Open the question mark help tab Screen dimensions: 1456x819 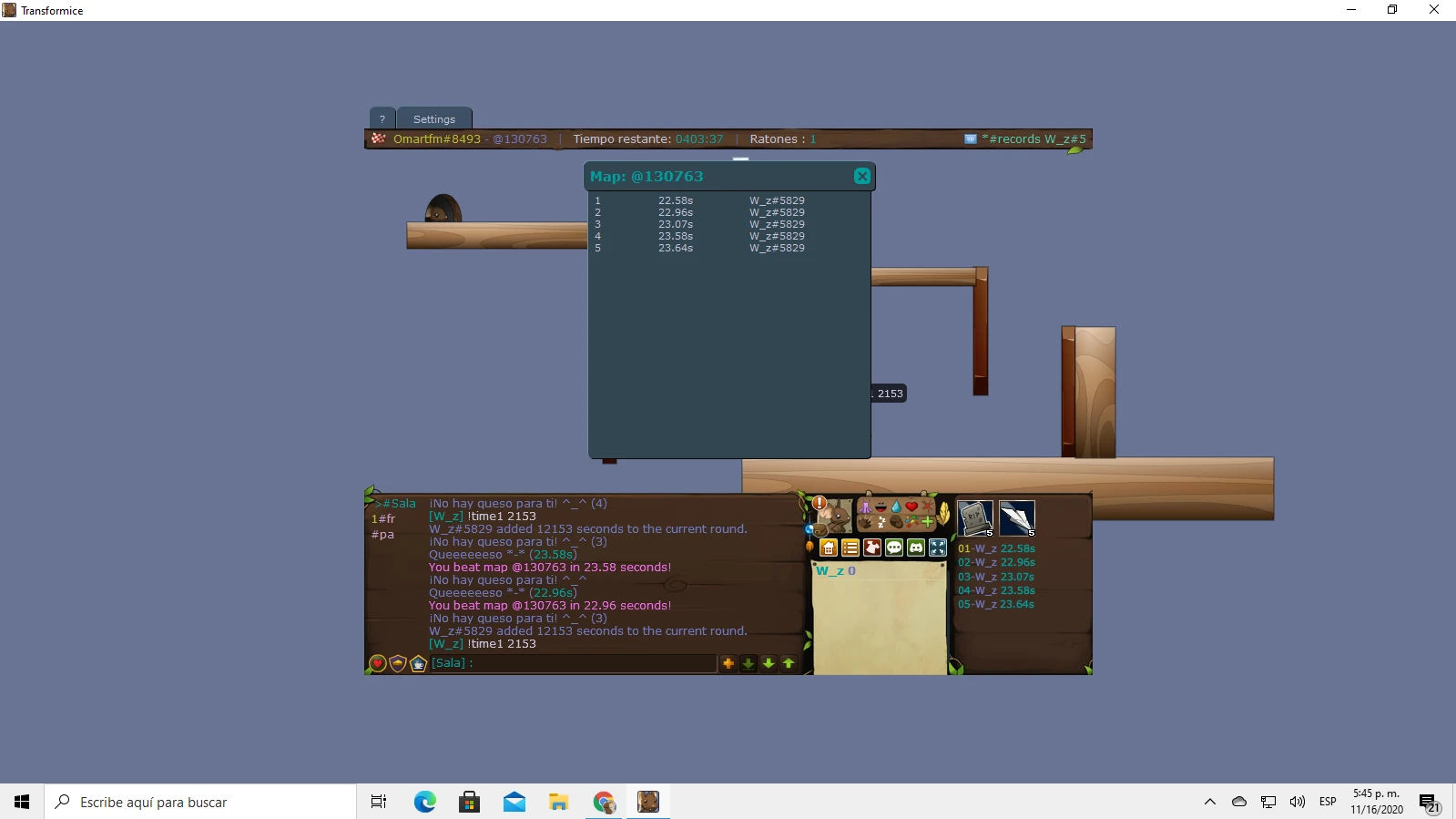[x=382, y=118]
